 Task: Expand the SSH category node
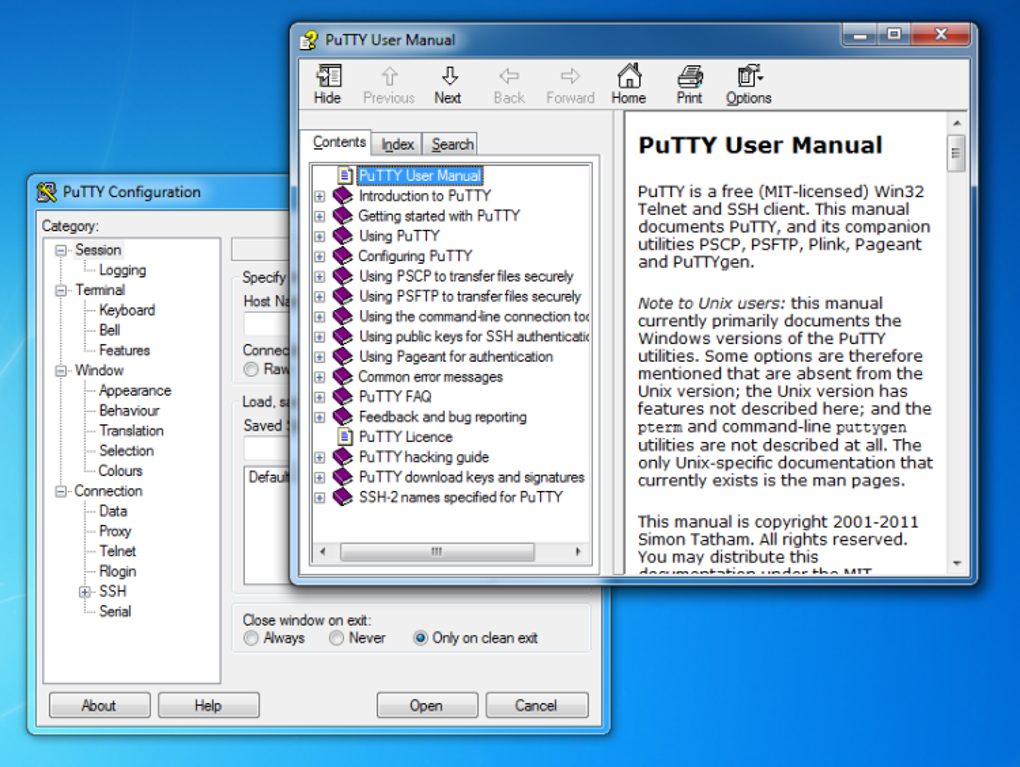(85, 591)
